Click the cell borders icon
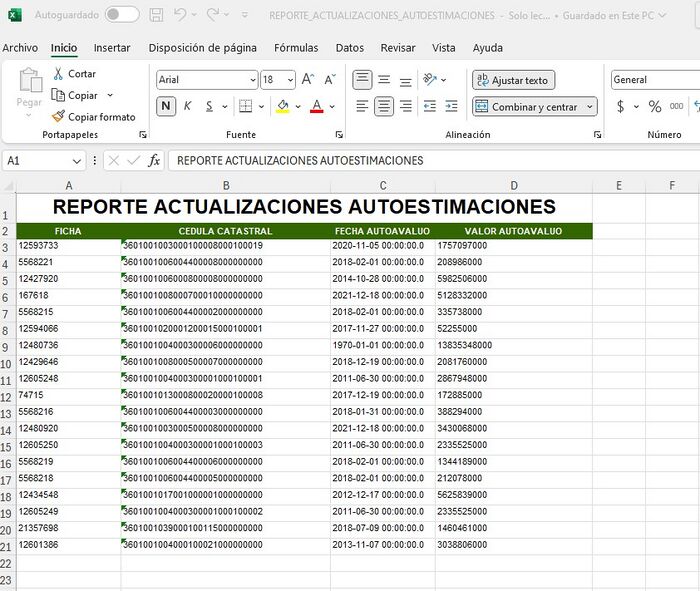This screenshot has width=700, height=591. [x=246, y=106]
